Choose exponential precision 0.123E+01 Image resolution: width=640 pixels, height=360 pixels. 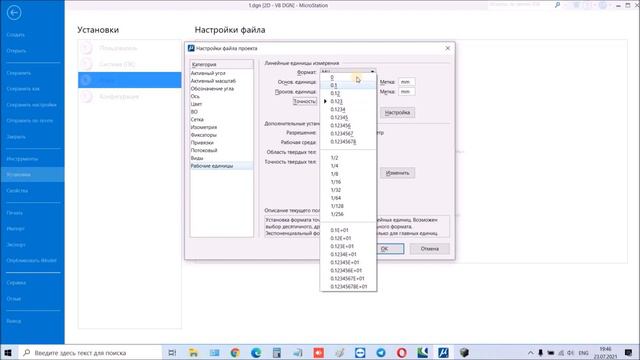[348, 246]
